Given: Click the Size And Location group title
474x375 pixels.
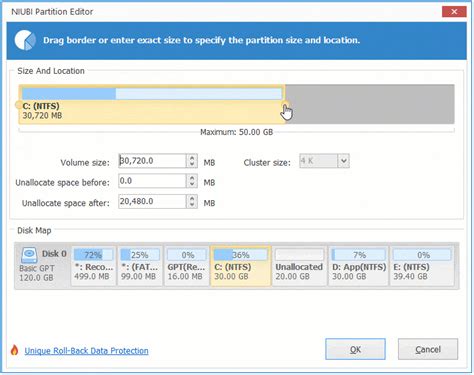Looking at the screenshot, I should pyautogui.click(x=51, y=71).
